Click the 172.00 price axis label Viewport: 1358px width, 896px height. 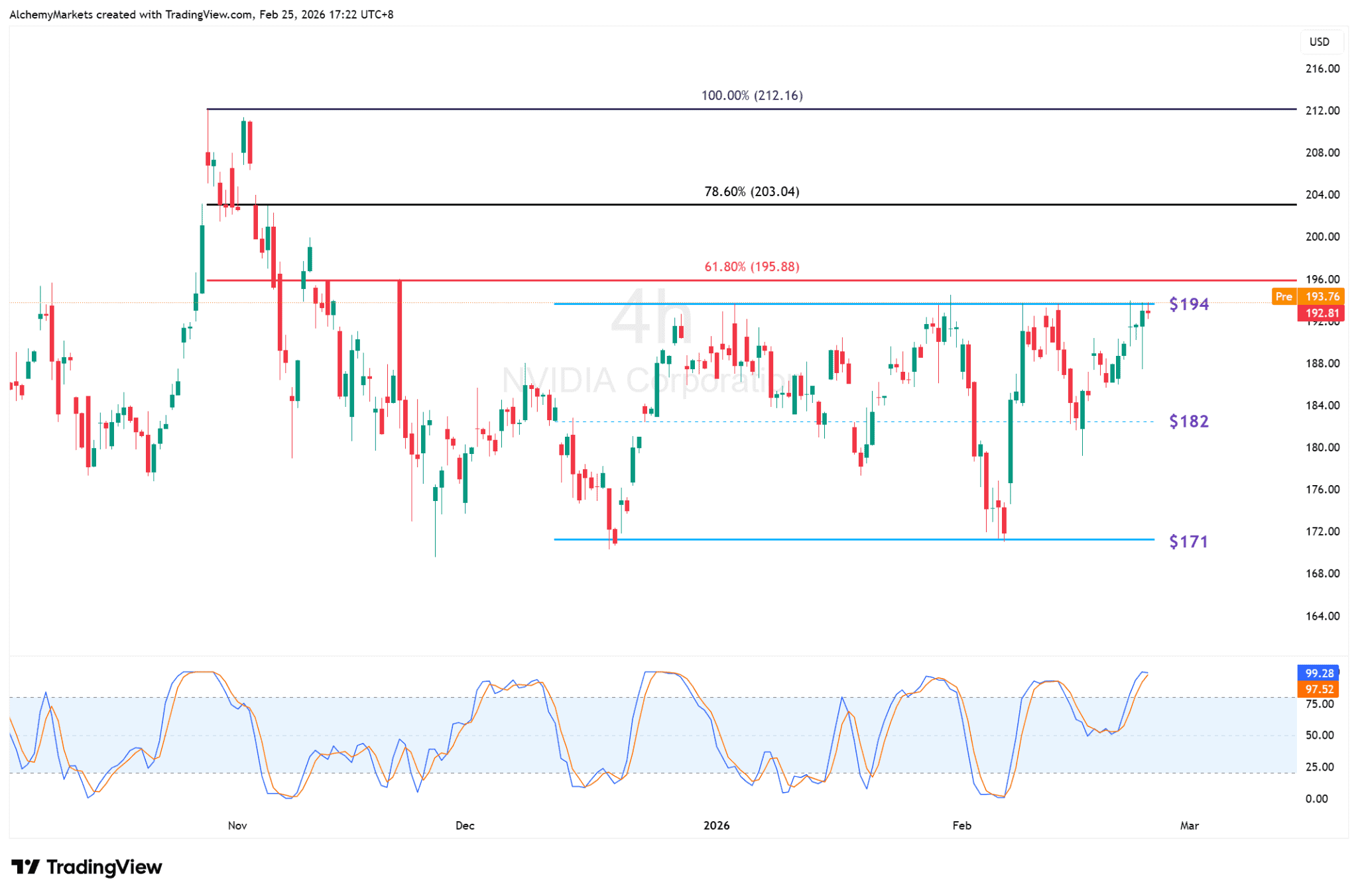click(x=1322, y=532)
